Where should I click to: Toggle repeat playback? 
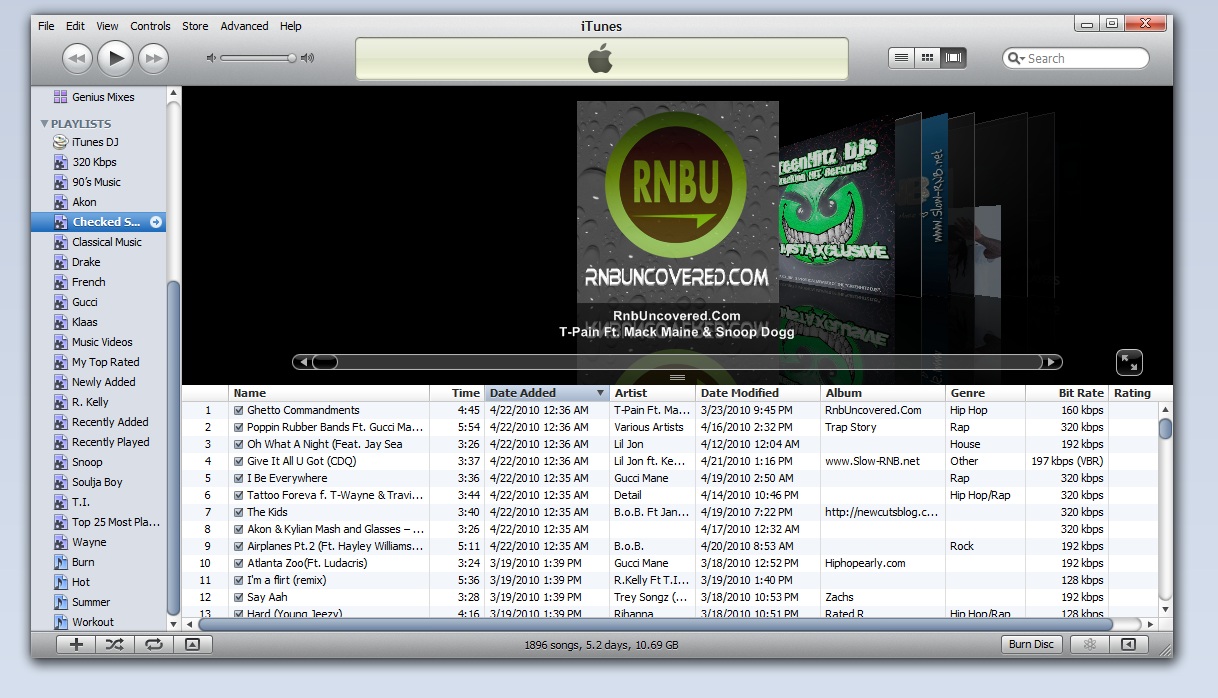click(x=153, y=644)
